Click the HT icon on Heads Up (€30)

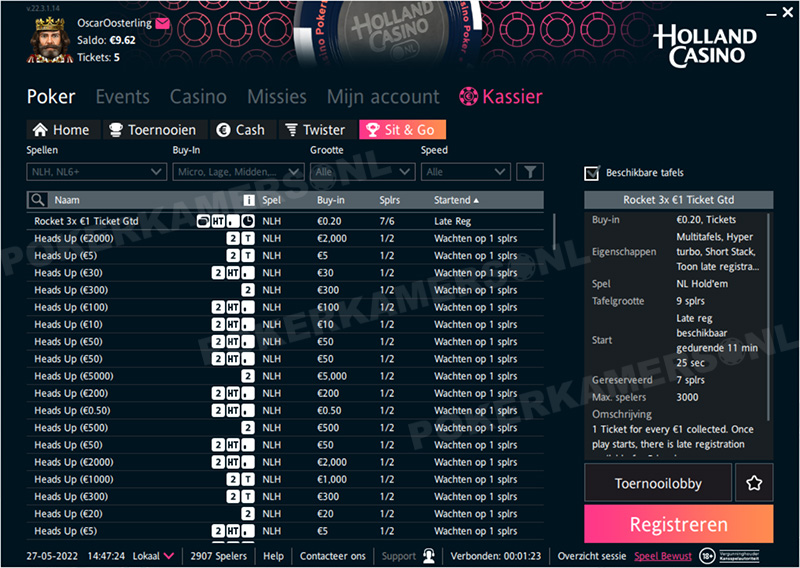pyautogui.click(x=233, y=273)
